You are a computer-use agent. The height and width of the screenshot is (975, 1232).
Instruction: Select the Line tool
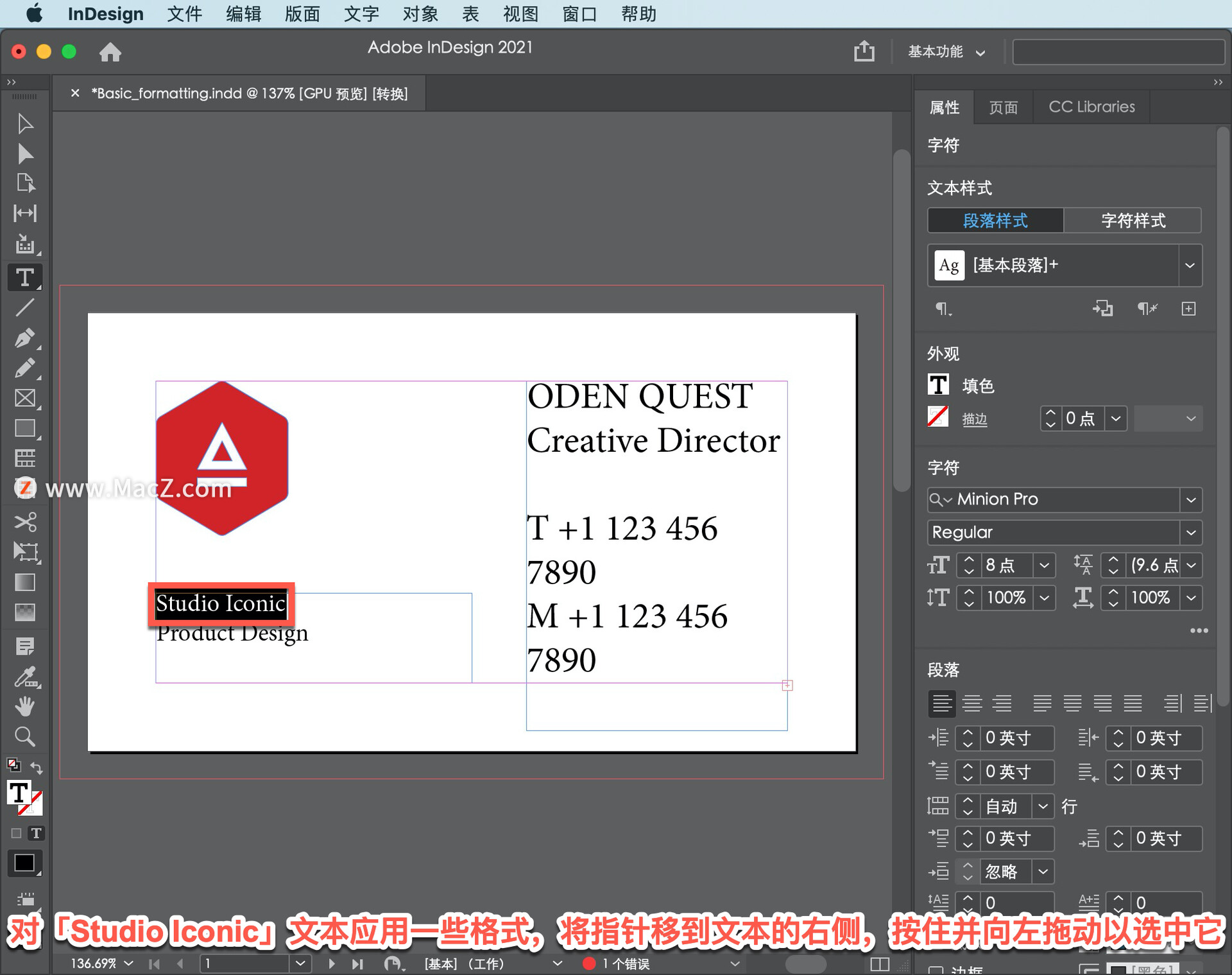coord(25,308)
